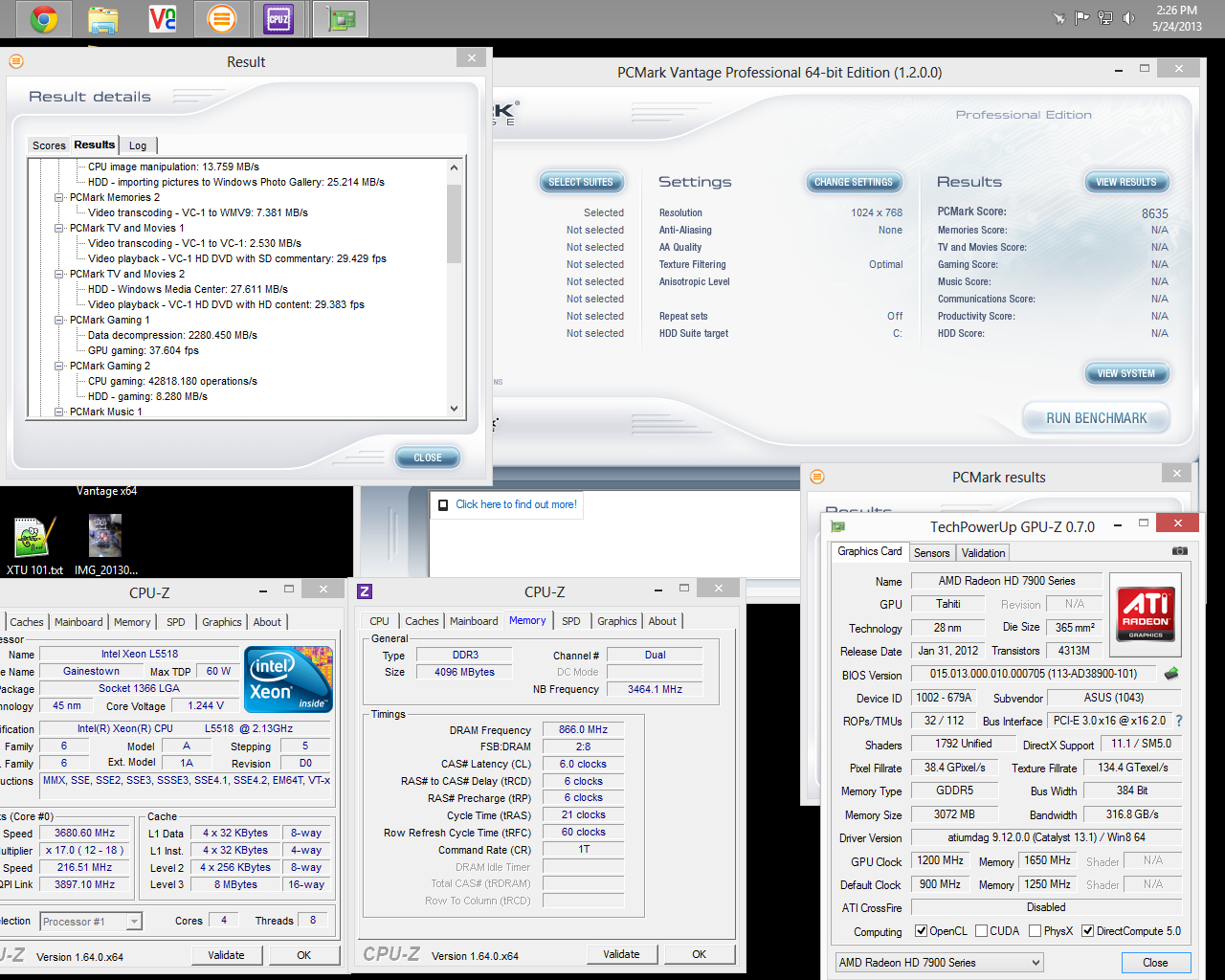Image resolution: width=1225 pixels, height=980 pixels.
Task: Switch to the Log tab in Result window
Action: point(138,145)
